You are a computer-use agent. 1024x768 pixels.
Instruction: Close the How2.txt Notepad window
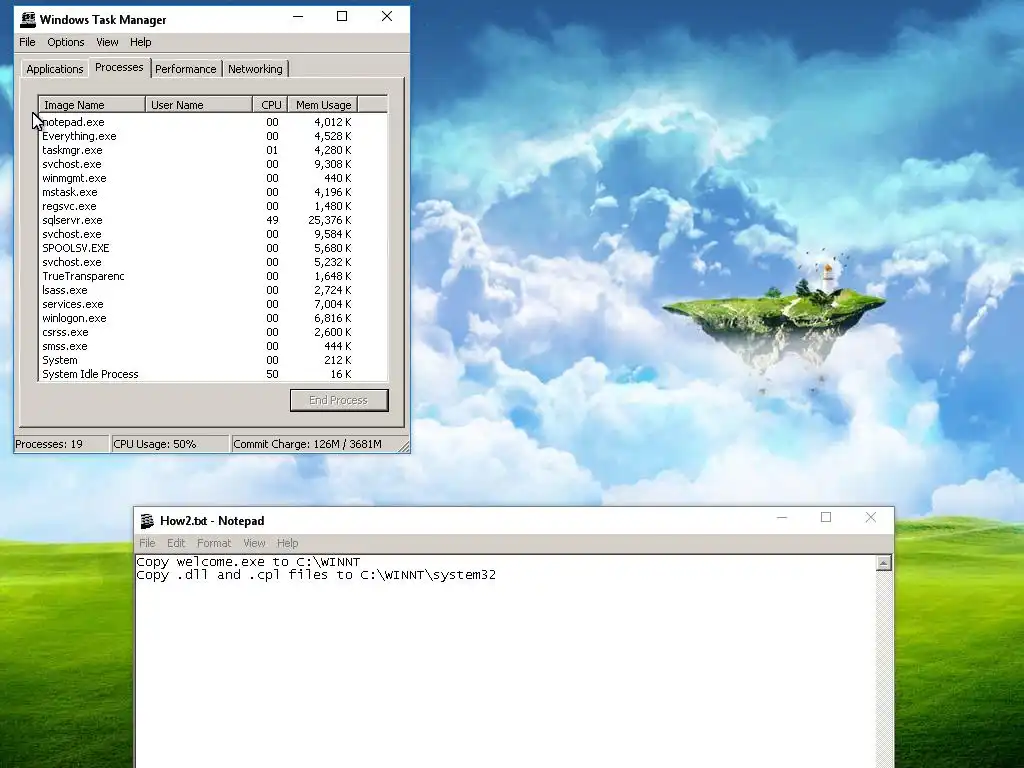pos(871,518)
